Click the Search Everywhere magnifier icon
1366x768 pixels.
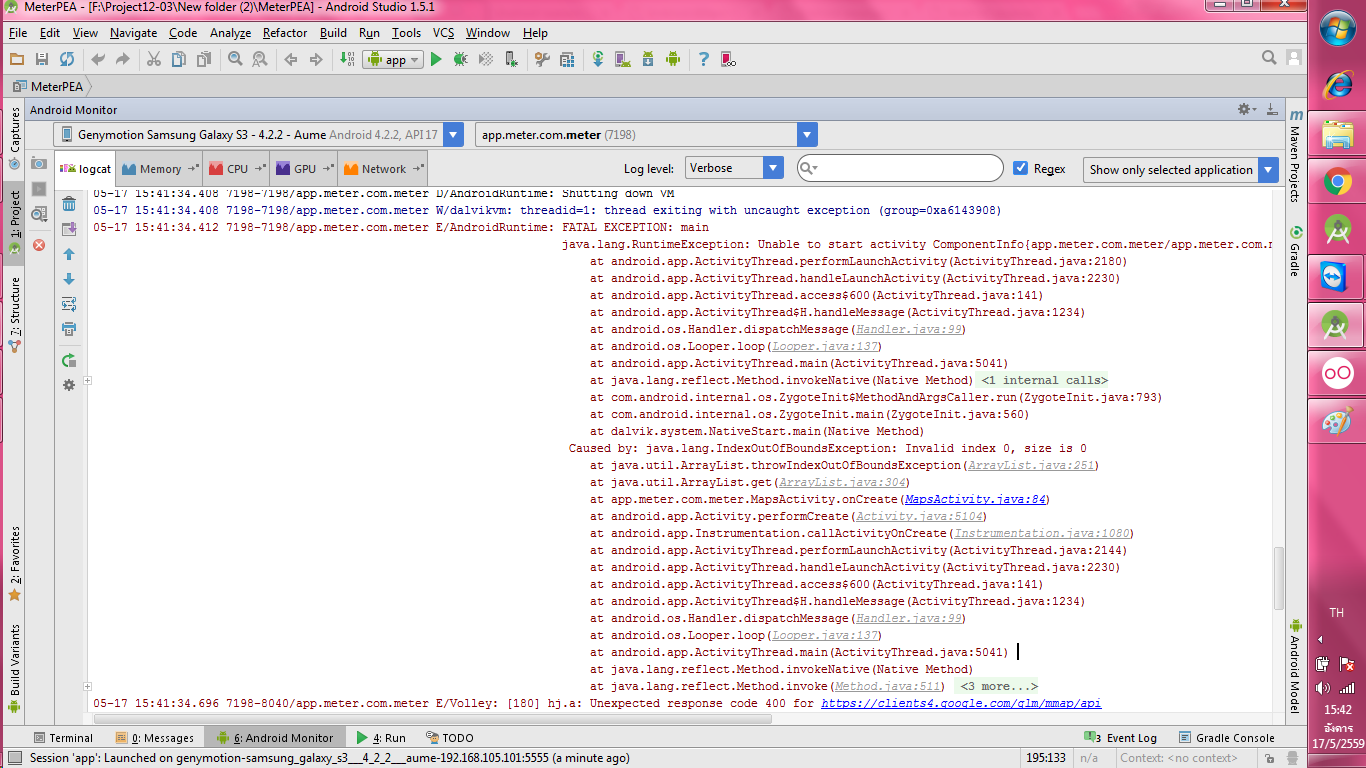click(1269, 59)
